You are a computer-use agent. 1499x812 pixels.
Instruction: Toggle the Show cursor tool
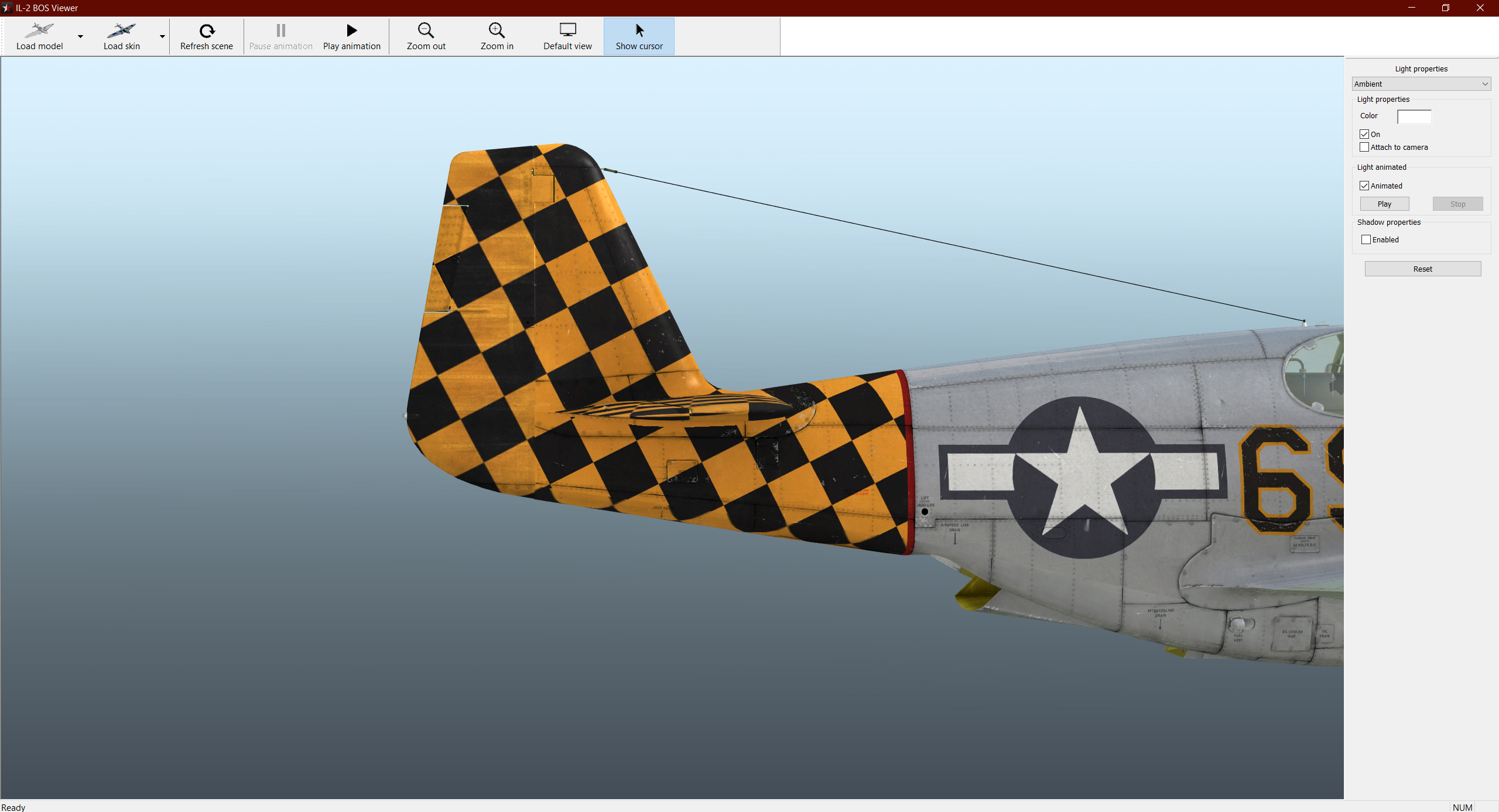point(639,36)
